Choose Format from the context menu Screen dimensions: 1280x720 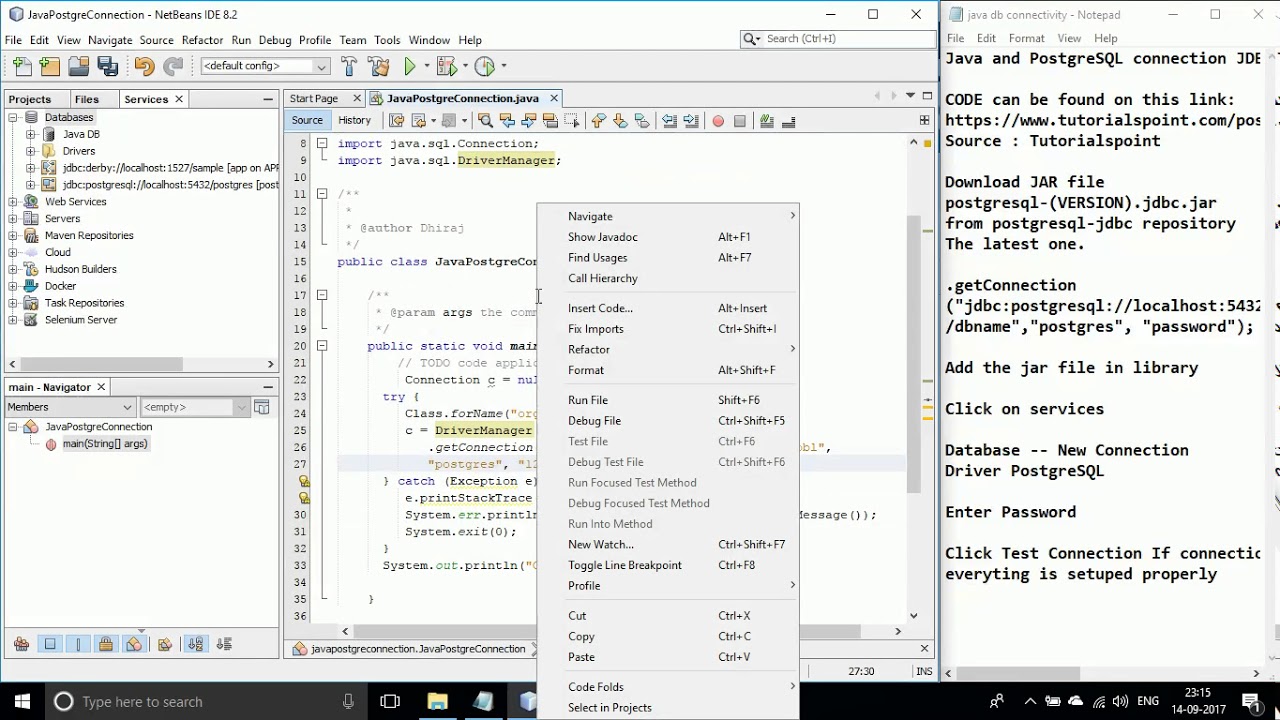(668, 370)
